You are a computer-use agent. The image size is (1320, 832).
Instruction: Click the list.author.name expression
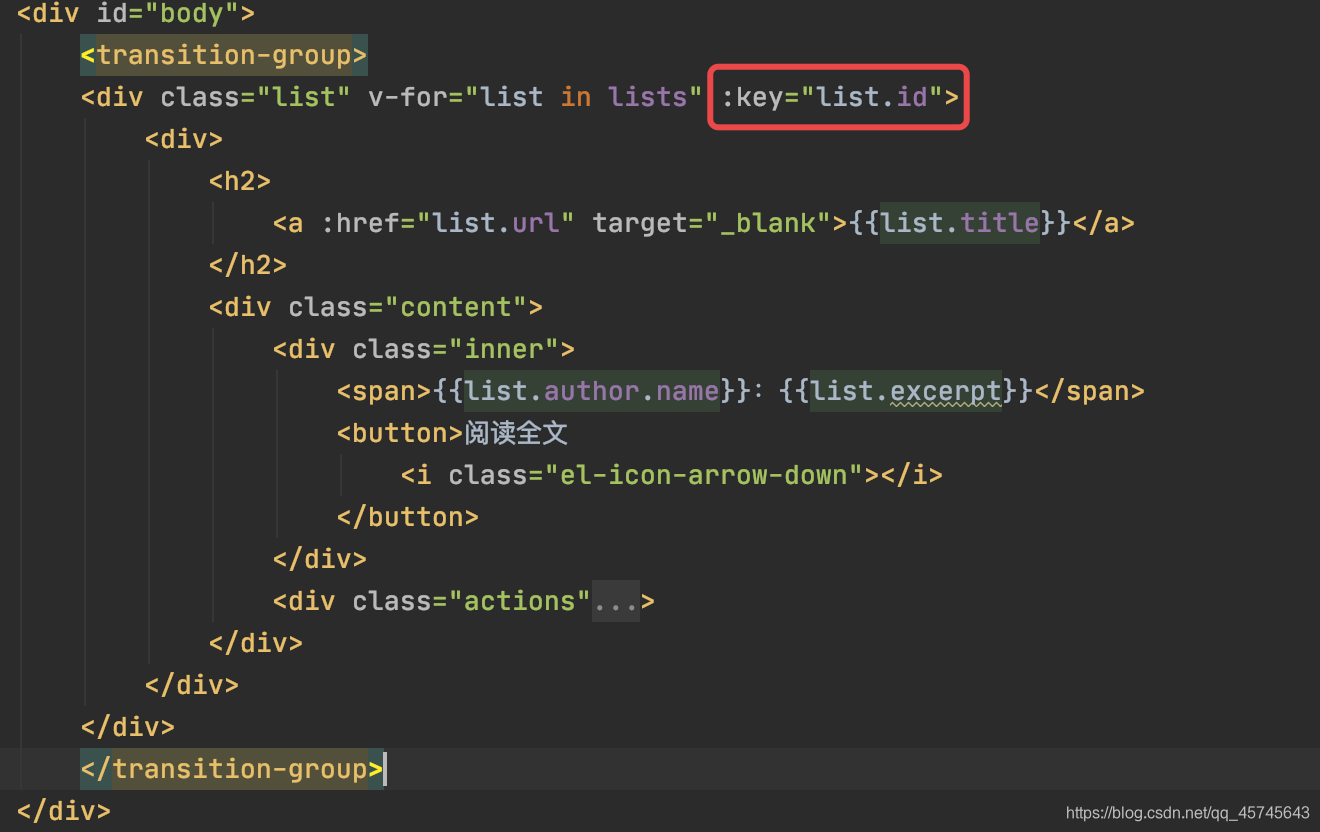[592, 391]
